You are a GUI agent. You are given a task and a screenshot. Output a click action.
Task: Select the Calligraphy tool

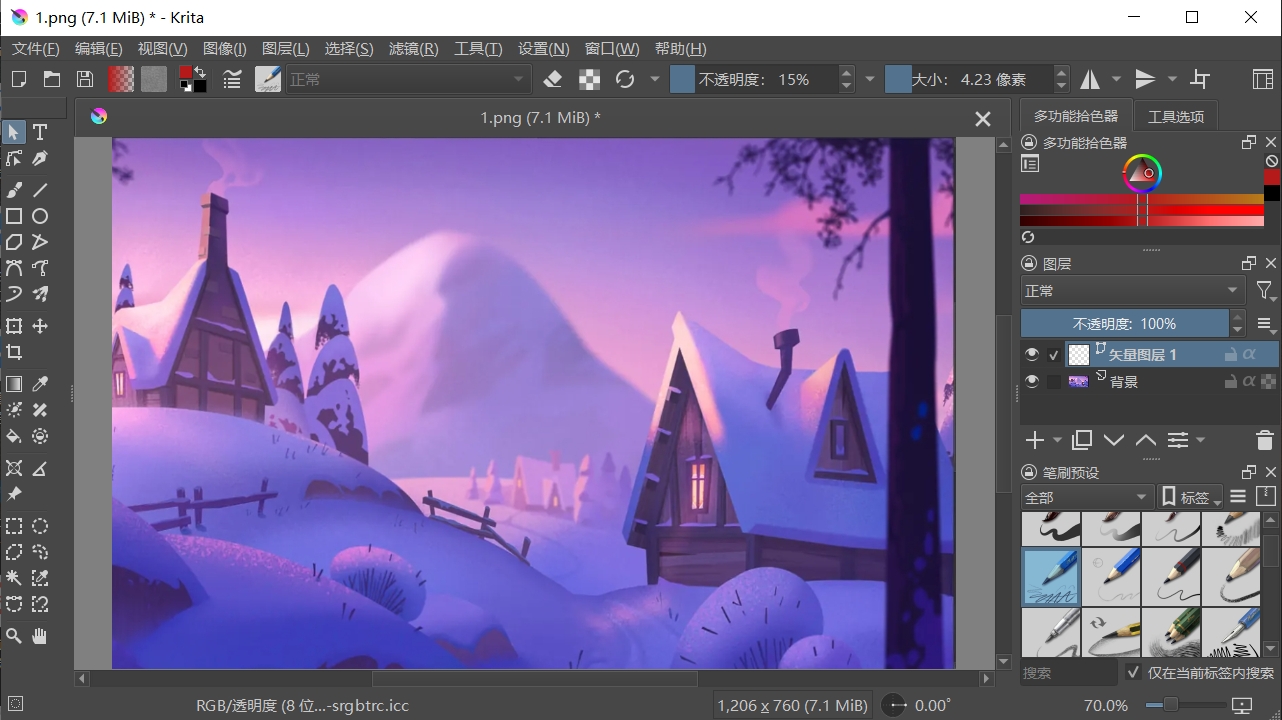point(40,158)
